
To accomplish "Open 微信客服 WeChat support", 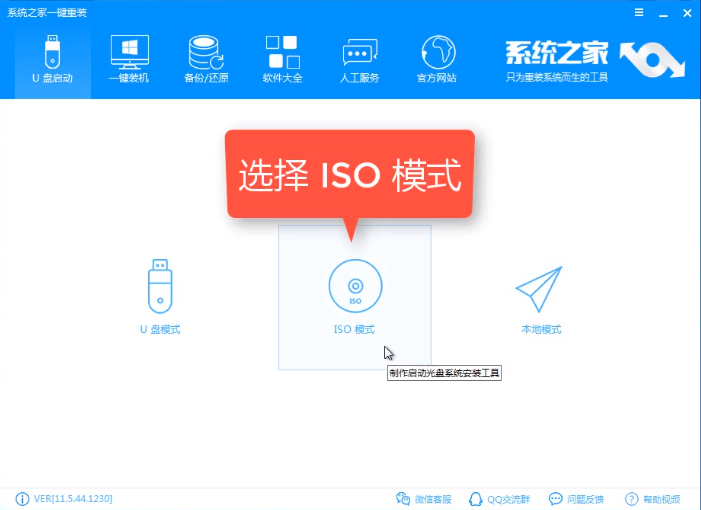I will coord(423,499).
